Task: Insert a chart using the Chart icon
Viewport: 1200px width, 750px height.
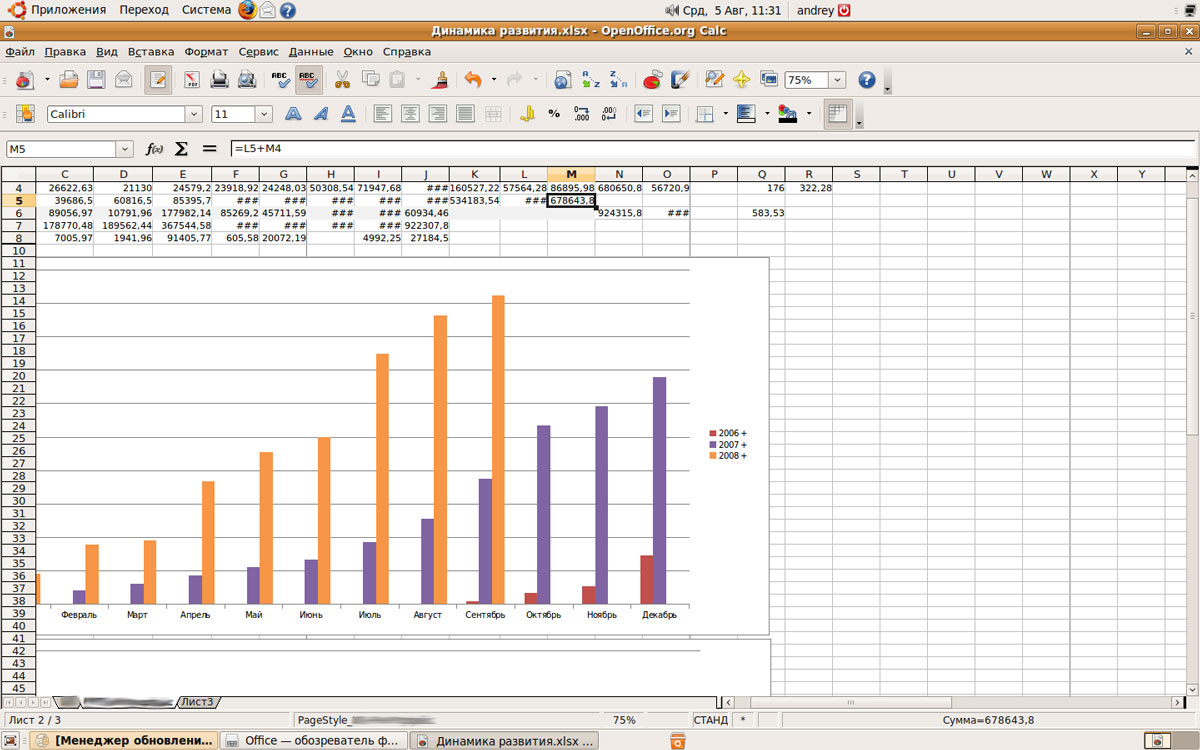Action: [652, 80]
